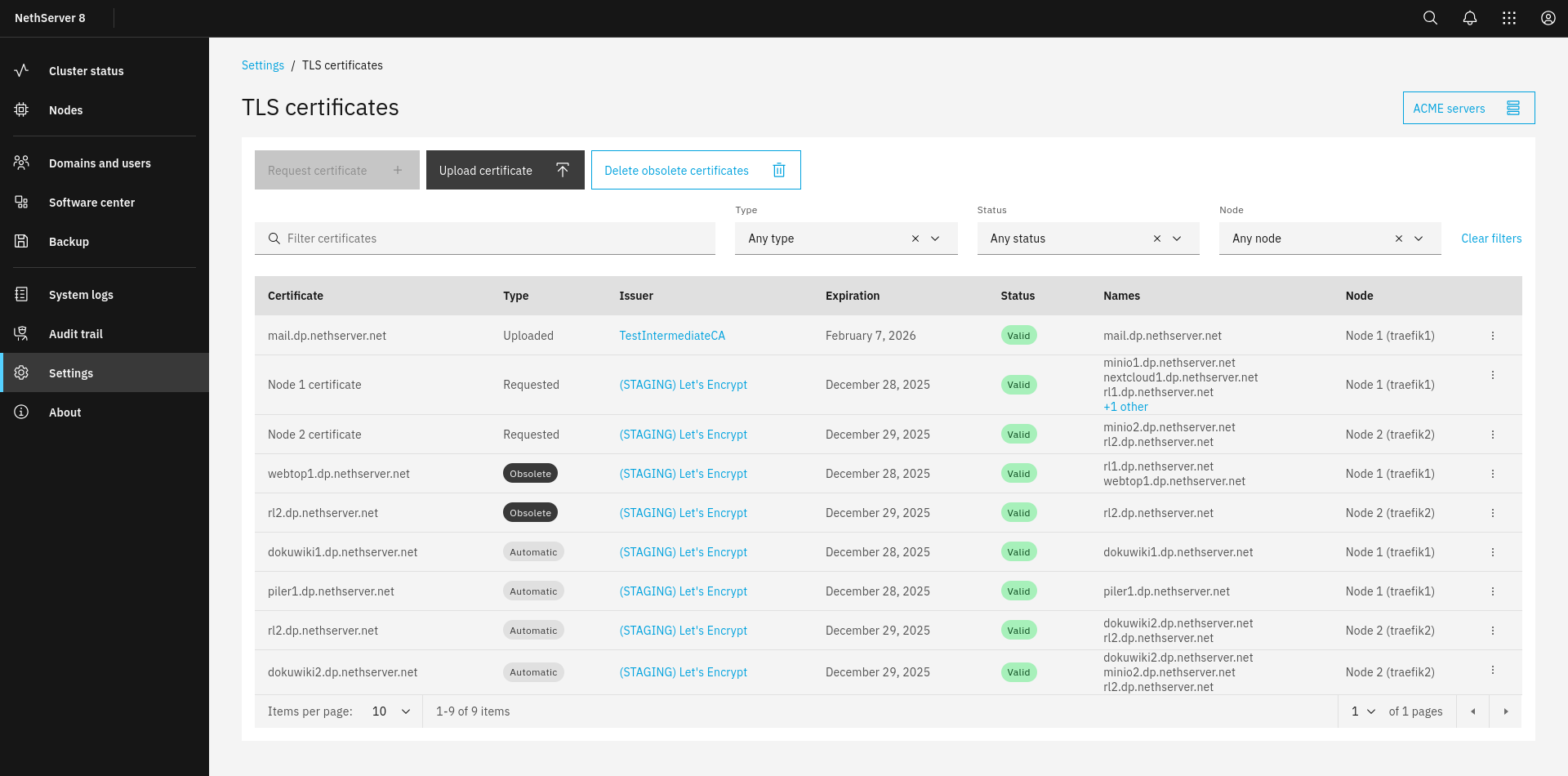Click Upload certificate button
The height and width of the screenshot is (776, 1568).
[505, 170]
